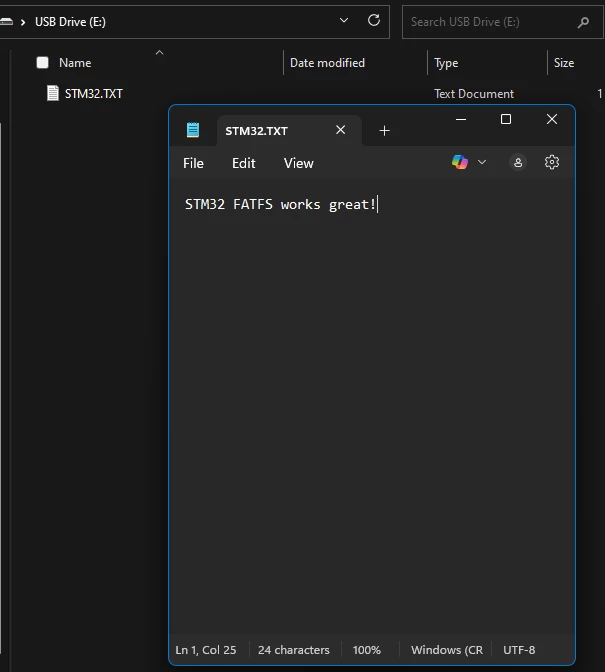Click the Search USB Drive (E:) field

click(x=502, y=22)
